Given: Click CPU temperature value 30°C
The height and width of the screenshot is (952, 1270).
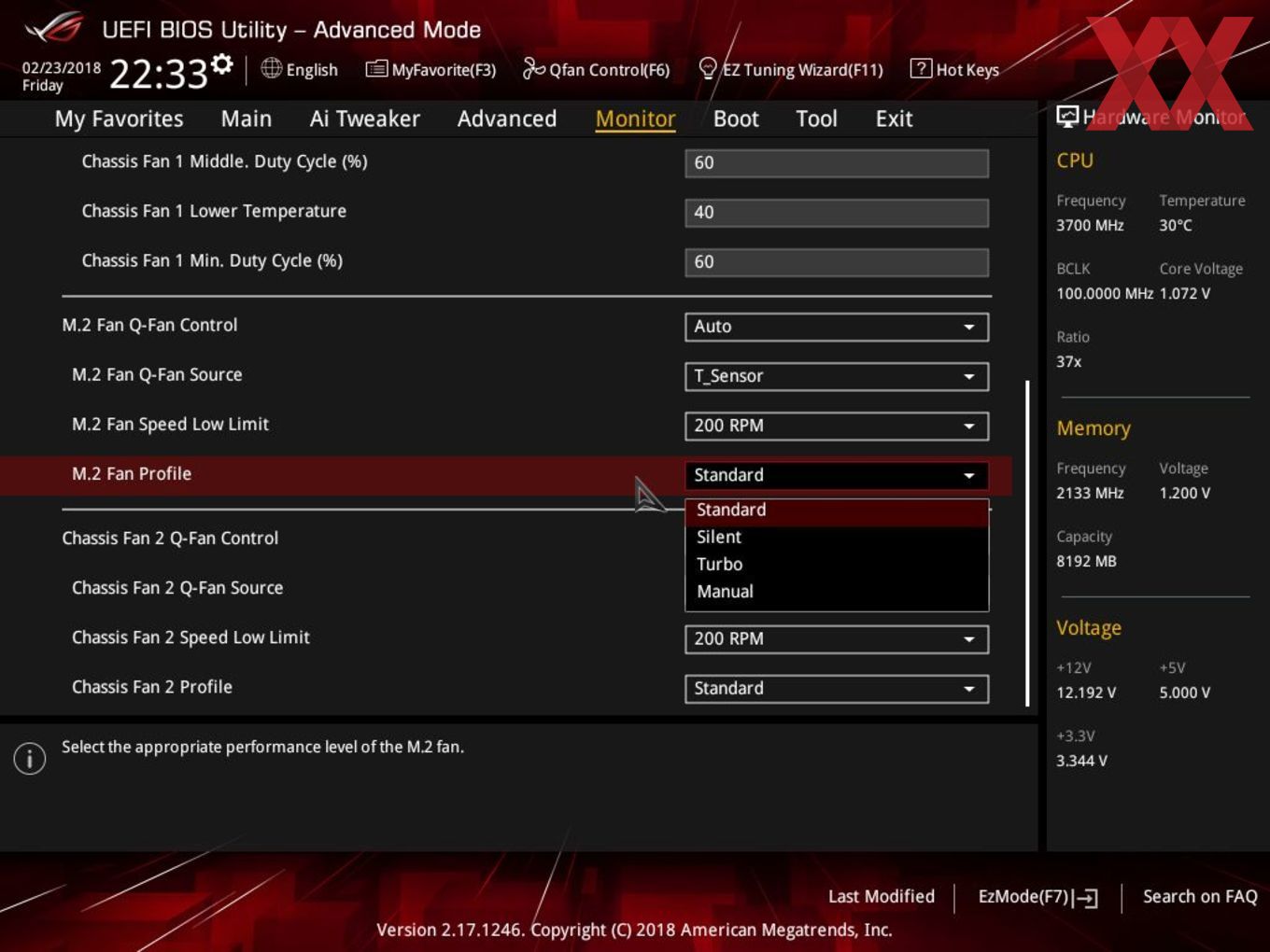Looking at the screenshot, I should tap(1176, 226).
